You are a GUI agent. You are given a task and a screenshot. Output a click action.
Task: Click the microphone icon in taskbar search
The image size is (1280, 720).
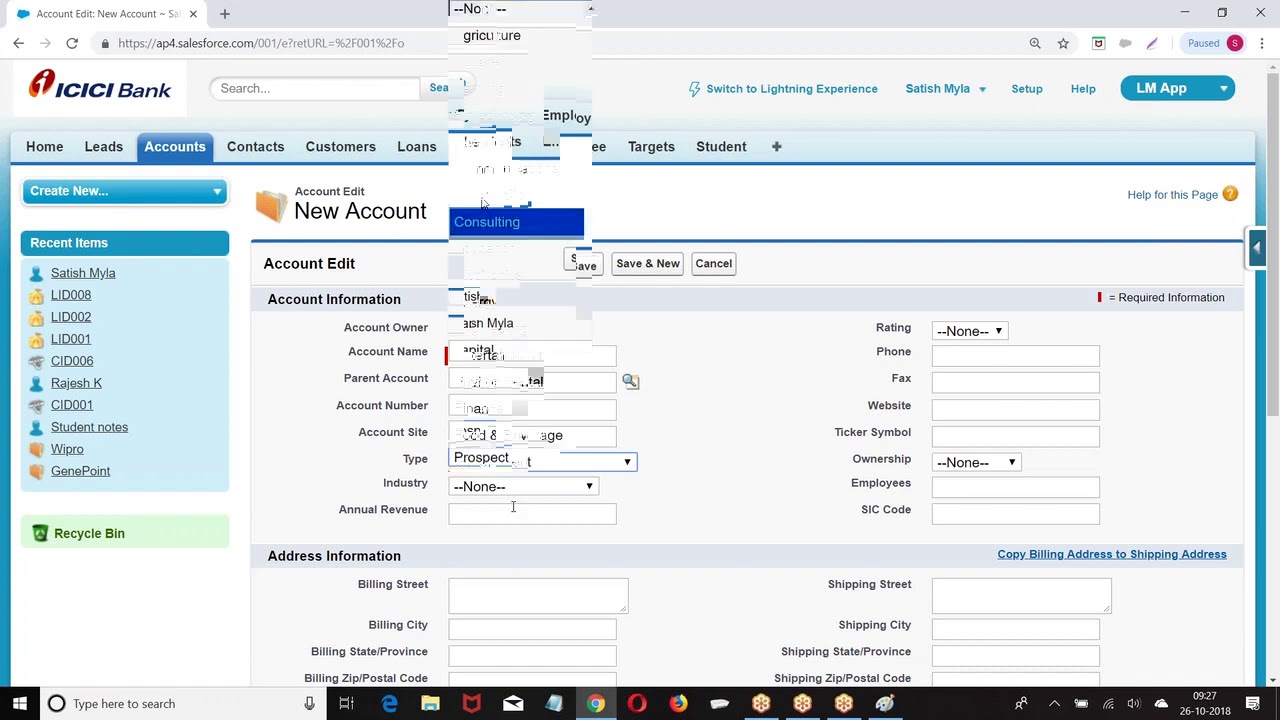click(309, 703)
